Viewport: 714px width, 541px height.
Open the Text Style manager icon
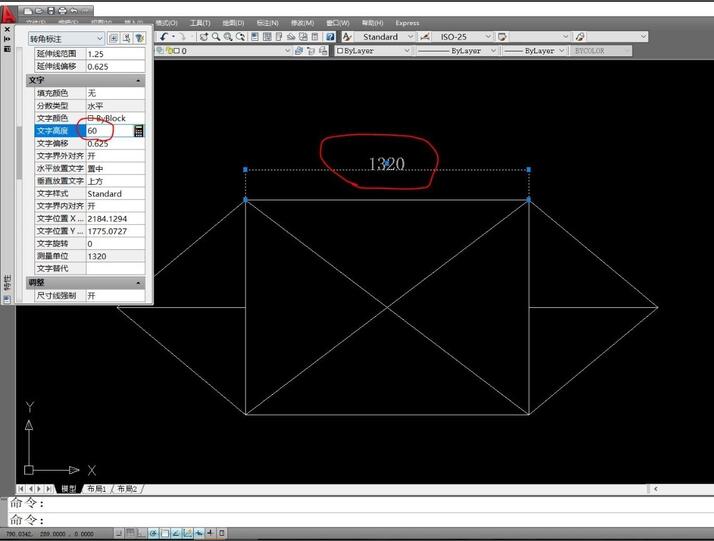click(347, 37)
